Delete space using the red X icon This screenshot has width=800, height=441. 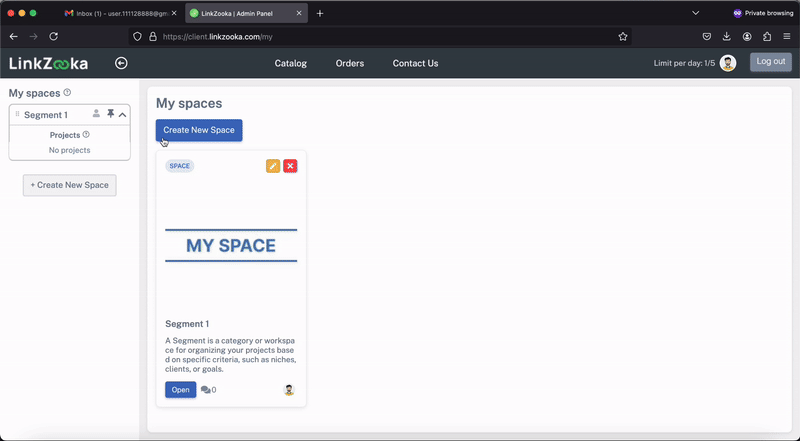(x=290, y=166)
